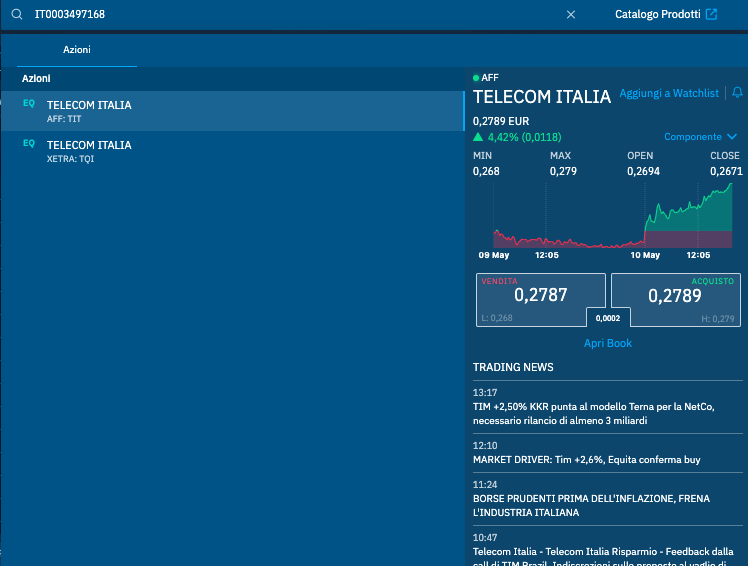Click the price alert bell icon

pos(737,93)
